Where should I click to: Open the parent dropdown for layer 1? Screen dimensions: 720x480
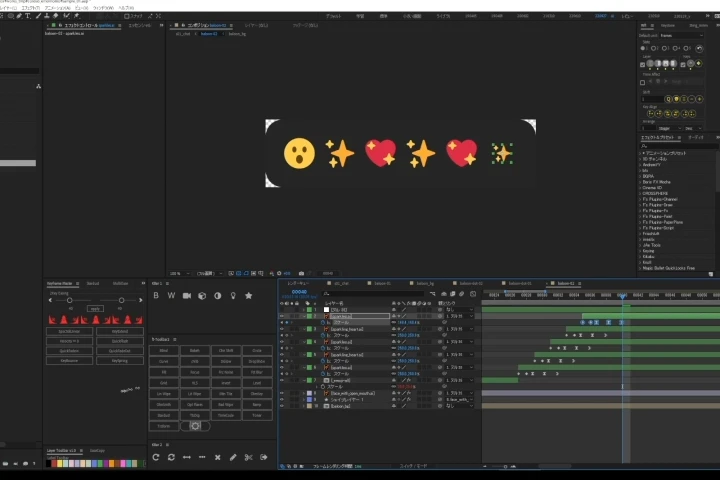459,310
